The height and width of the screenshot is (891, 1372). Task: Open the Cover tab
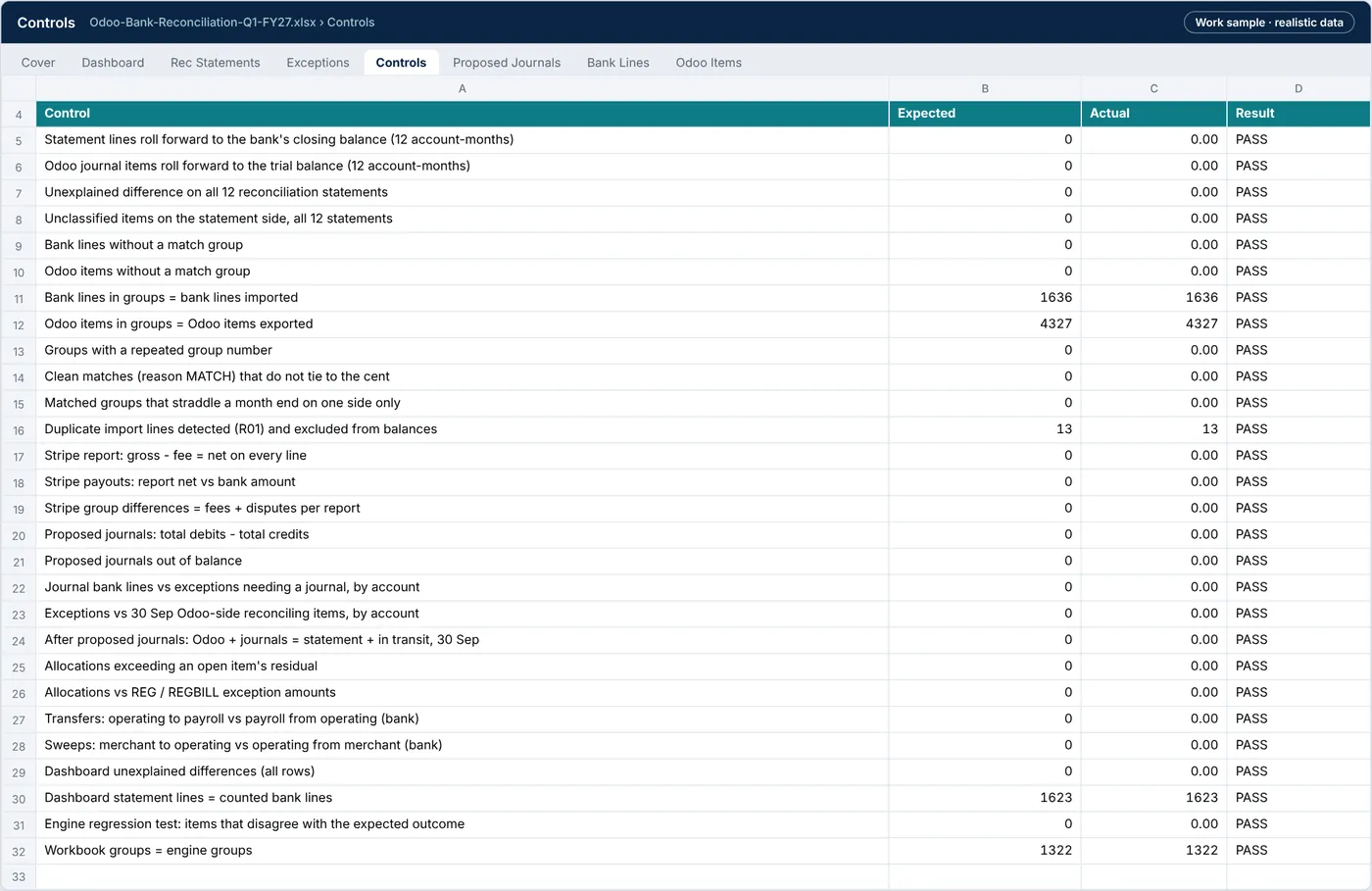[x=38, y=63]
